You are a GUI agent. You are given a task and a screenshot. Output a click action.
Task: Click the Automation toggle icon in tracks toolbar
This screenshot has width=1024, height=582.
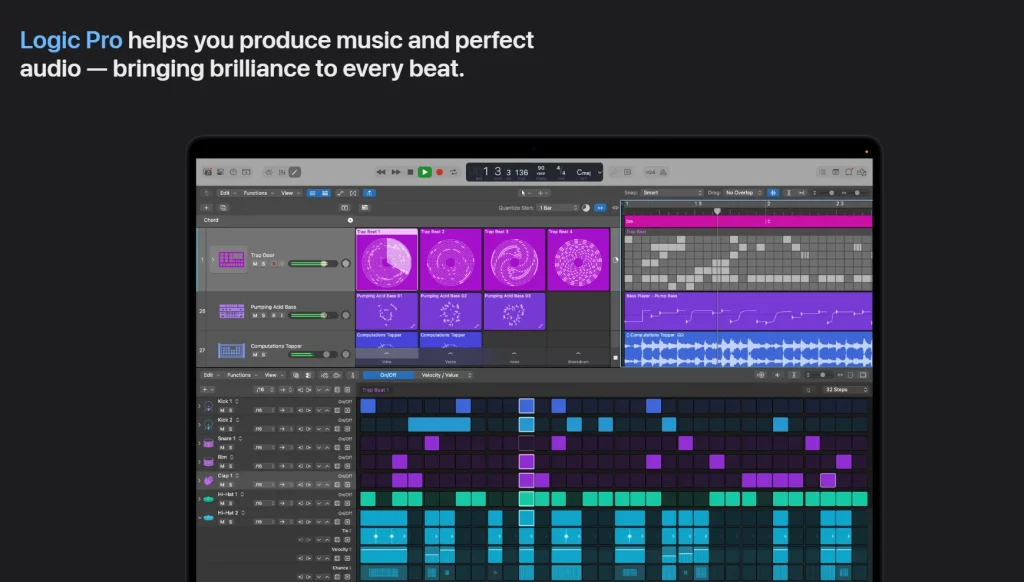pyautogui.click(x=340, y=193)
